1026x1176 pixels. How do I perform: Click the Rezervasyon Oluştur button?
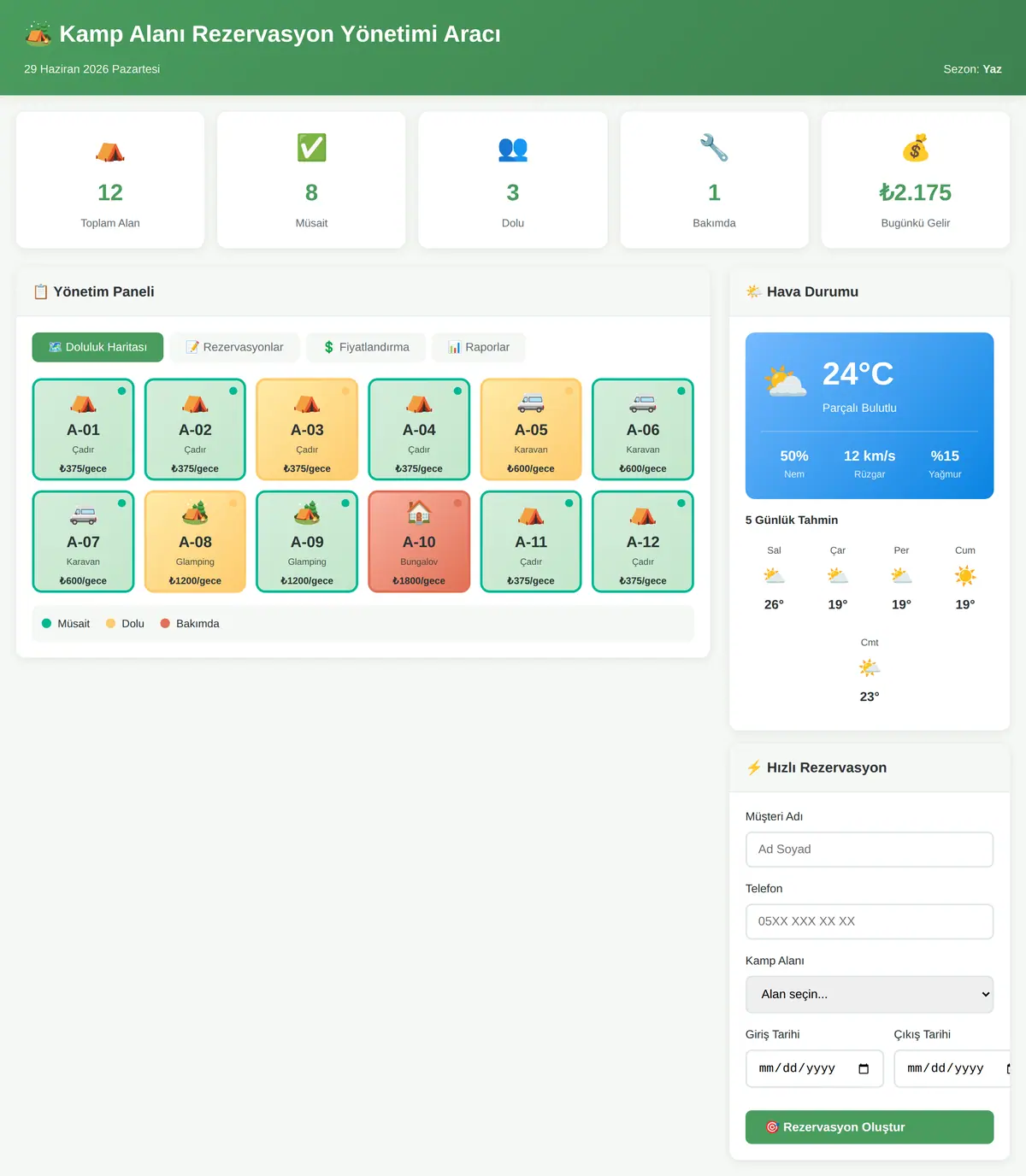(x=870, y=1126)
